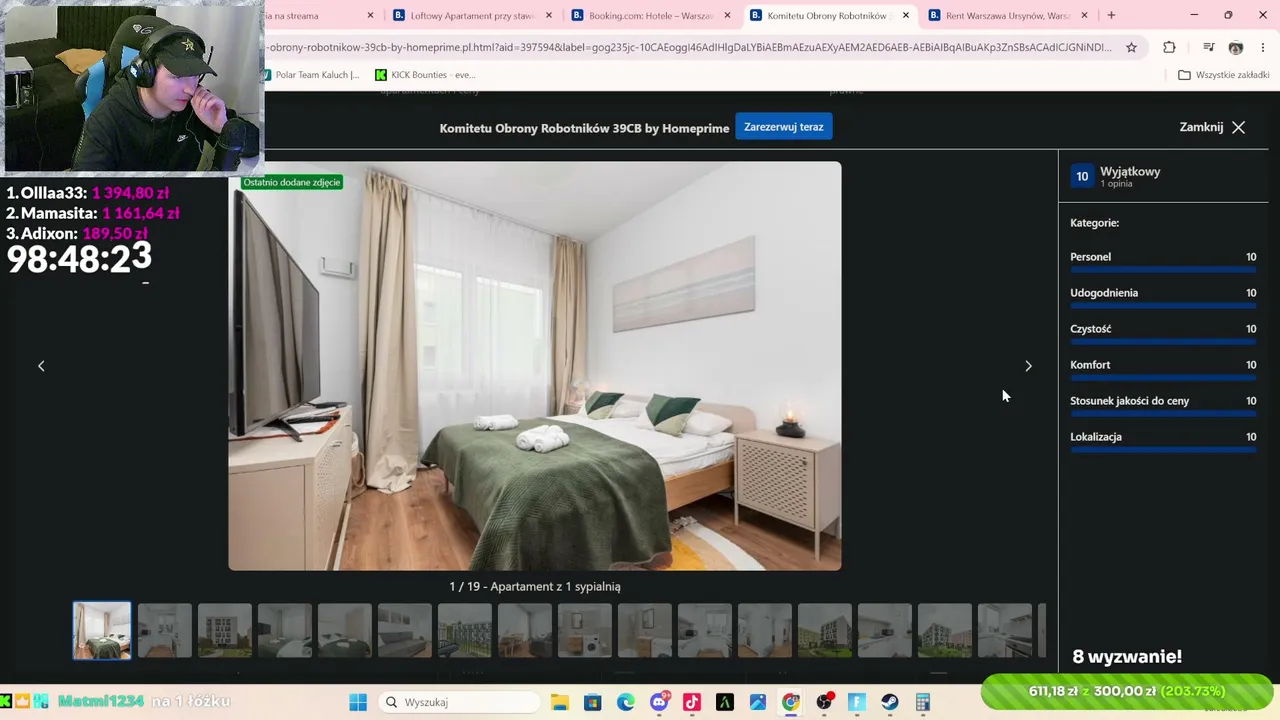Close the Rent Warszawa Ursynów tab
This screenshot has height=720, width=1280.
pos(1084,15)
